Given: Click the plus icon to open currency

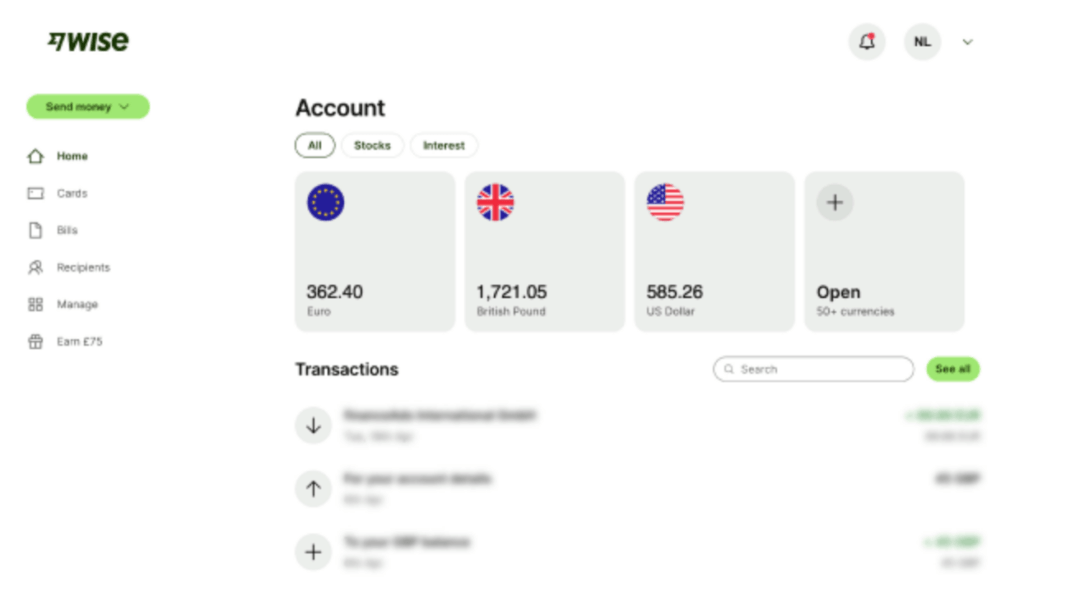Looking at the screenshot, I should [x=835, y=202].
